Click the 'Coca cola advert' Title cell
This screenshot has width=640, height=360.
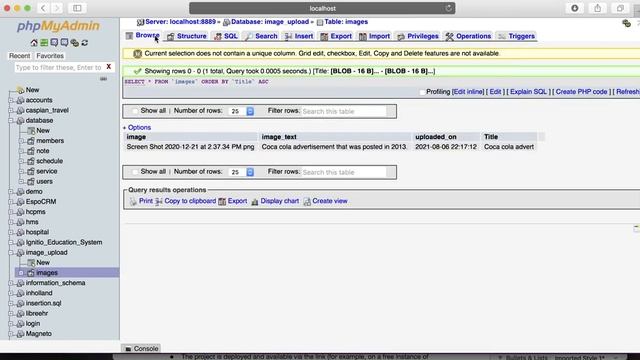(x=509, y=147)
